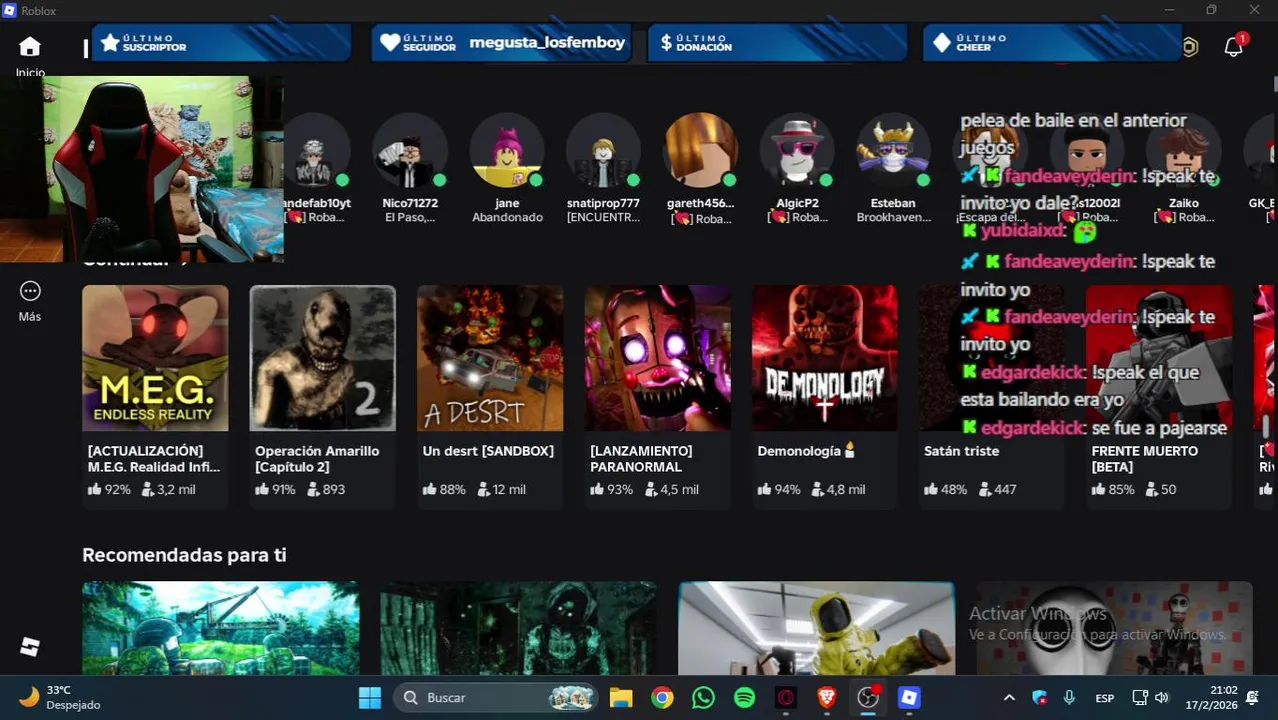Open the PARANORMAL animatronic thumbnail
The height and width of the screenshot is (720, 1278).
click(657, 358)
